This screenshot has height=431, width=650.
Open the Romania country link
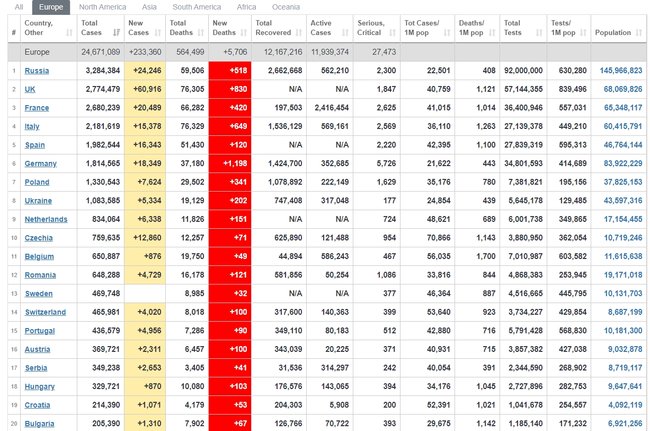click(x=40, y=275)
